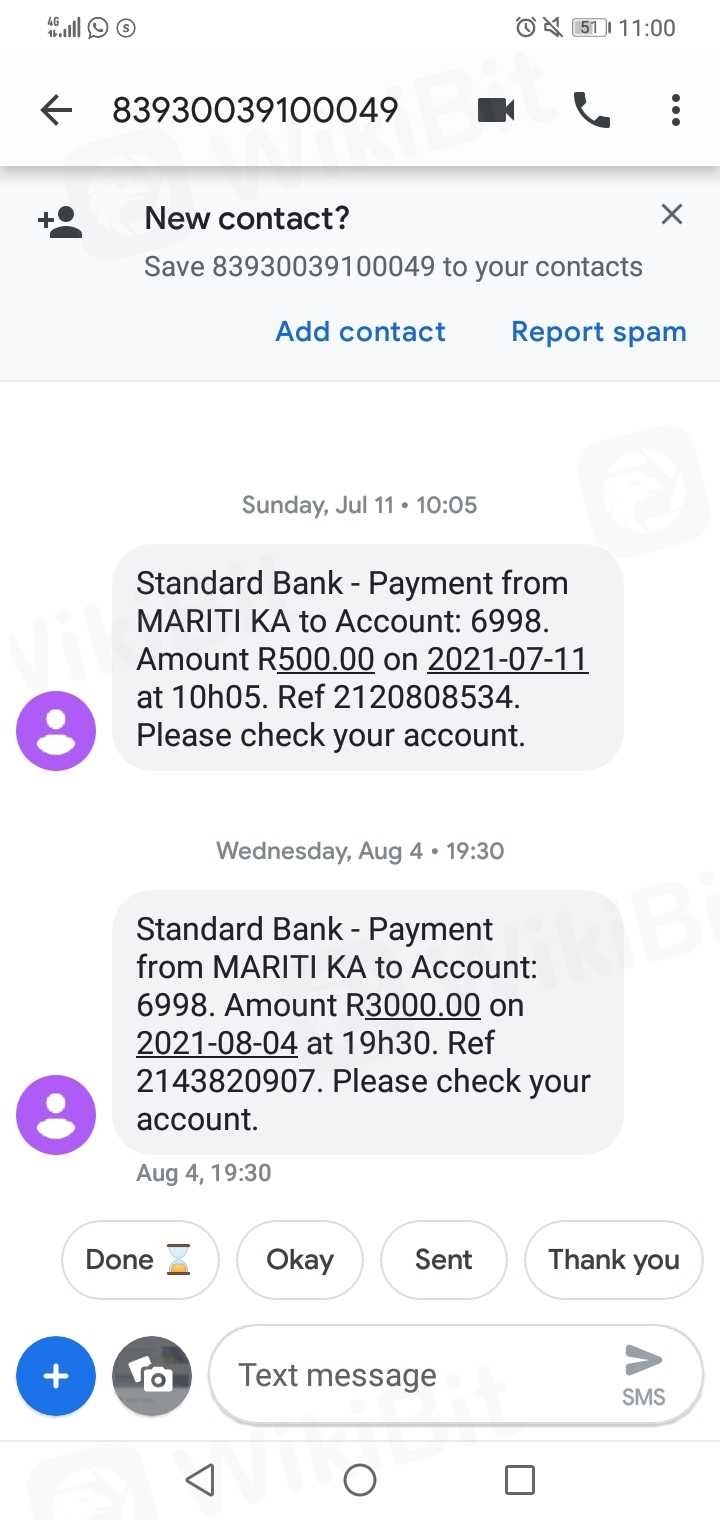Open the 2021-08-04 date link

pyautogui.click(x=217, y=1043)
